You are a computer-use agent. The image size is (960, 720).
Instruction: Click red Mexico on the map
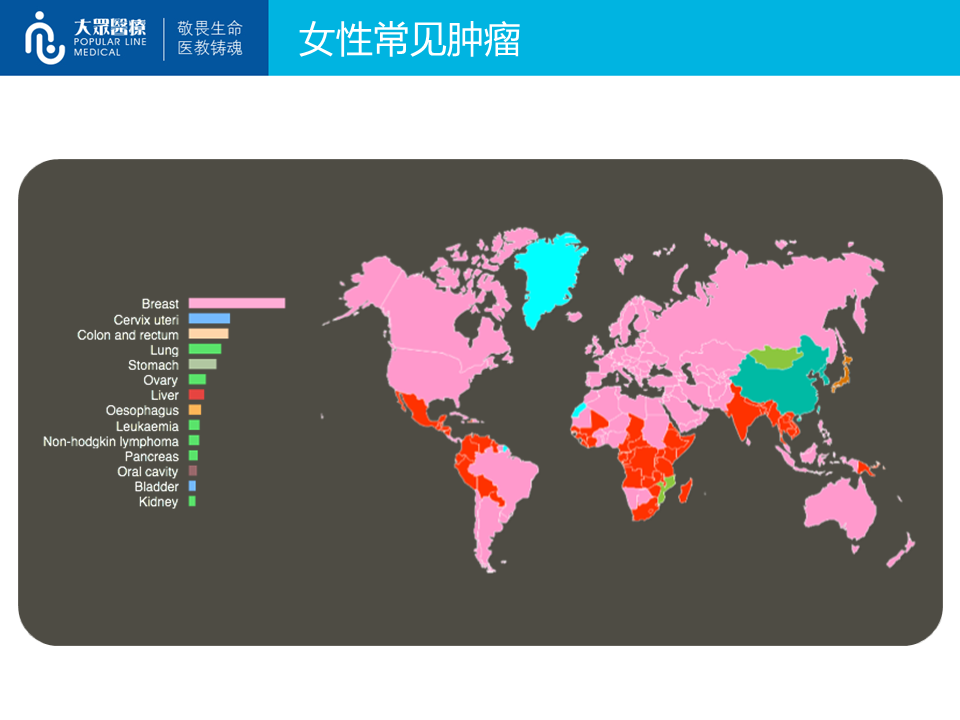pyautogui.click(x=421, y=411)
